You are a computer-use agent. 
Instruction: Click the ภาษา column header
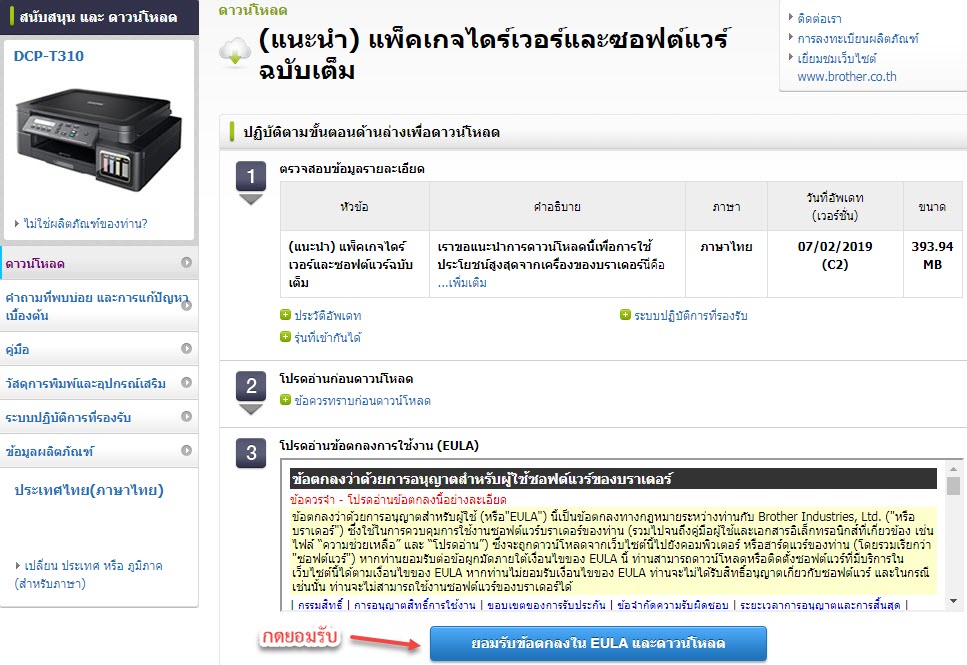[x=726, y=207]
